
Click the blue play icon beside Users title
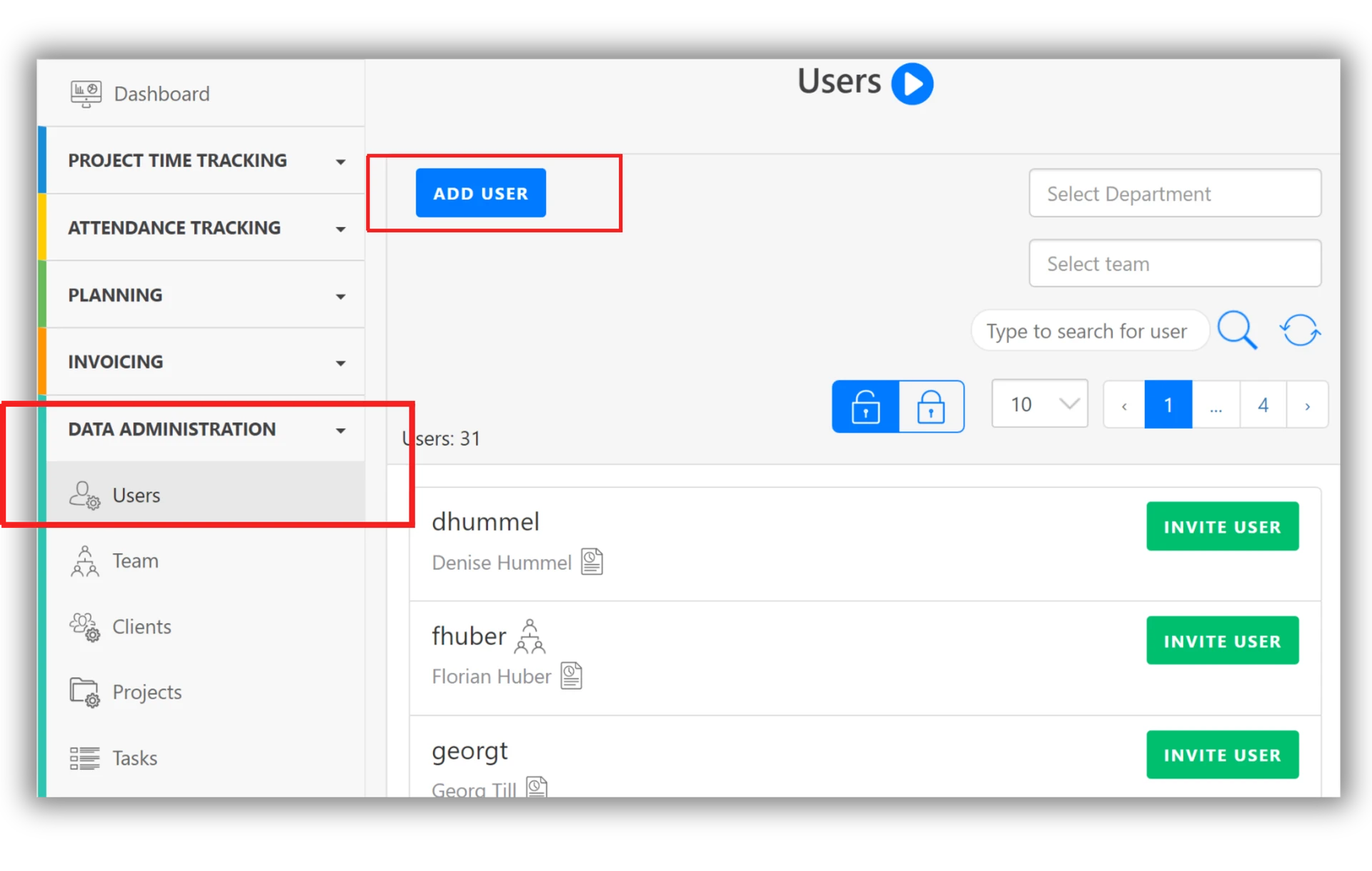point(912,84)
